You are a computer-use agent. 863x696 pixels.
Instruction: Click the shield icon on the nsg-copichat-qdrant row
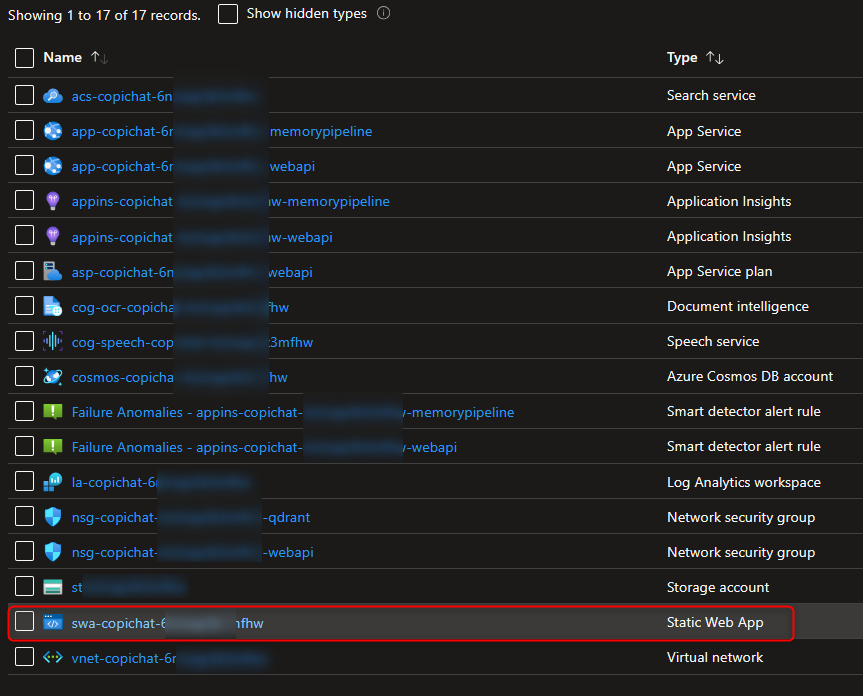(x=53, y=517)
